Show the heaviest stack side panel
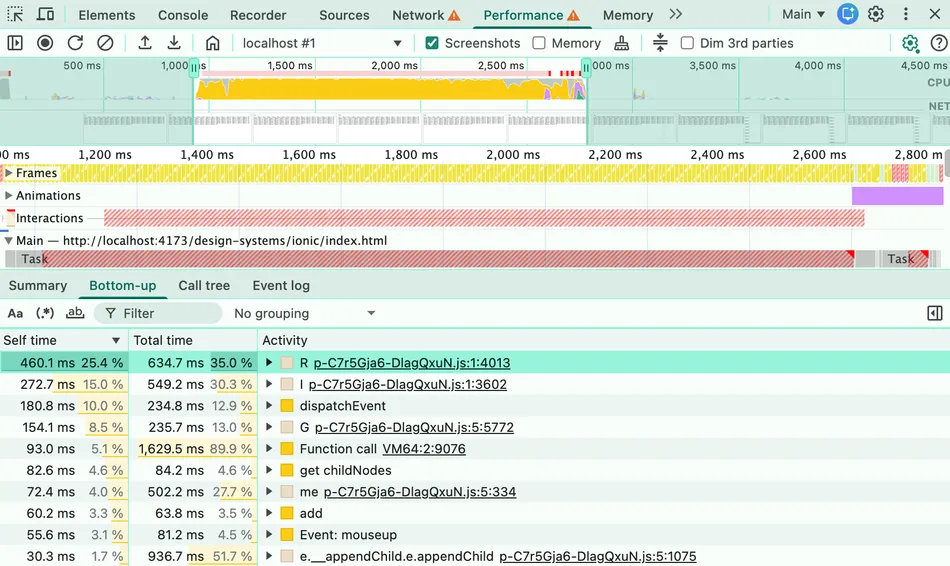950x566 pixels. click(935, 313)
